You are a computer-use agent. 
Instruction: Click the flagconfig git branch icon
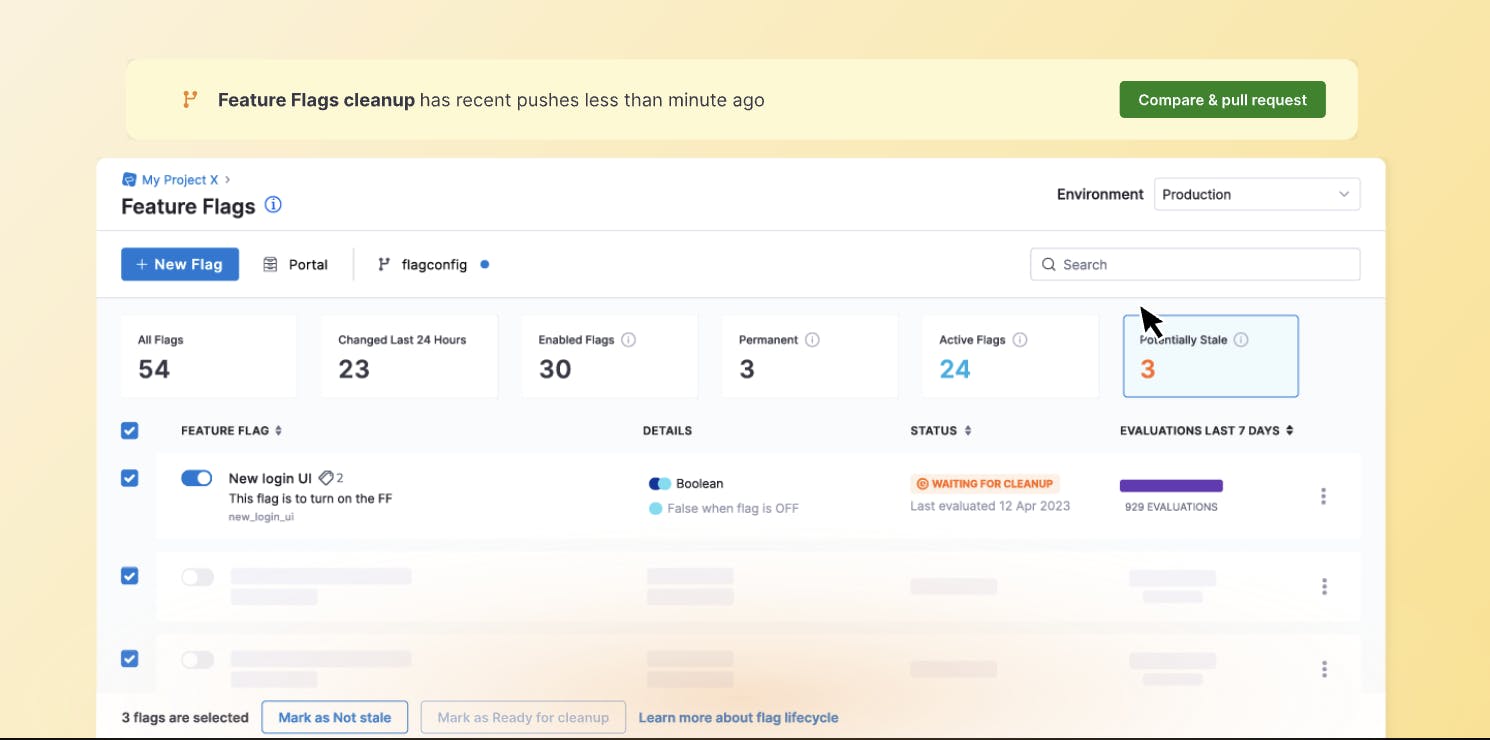384,265
